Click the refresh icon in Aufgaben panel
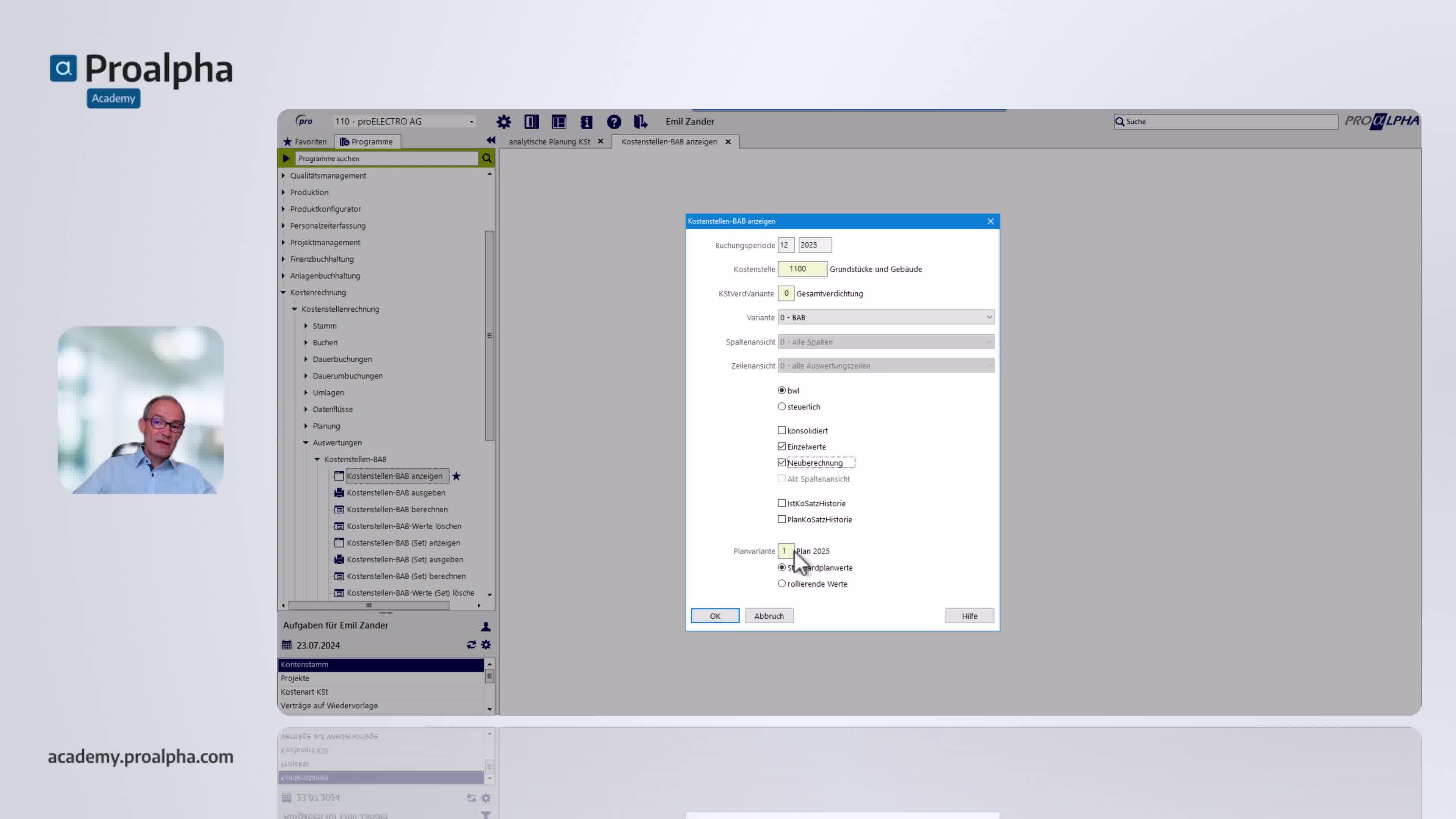1456x819 pixels. click(471, 645)
